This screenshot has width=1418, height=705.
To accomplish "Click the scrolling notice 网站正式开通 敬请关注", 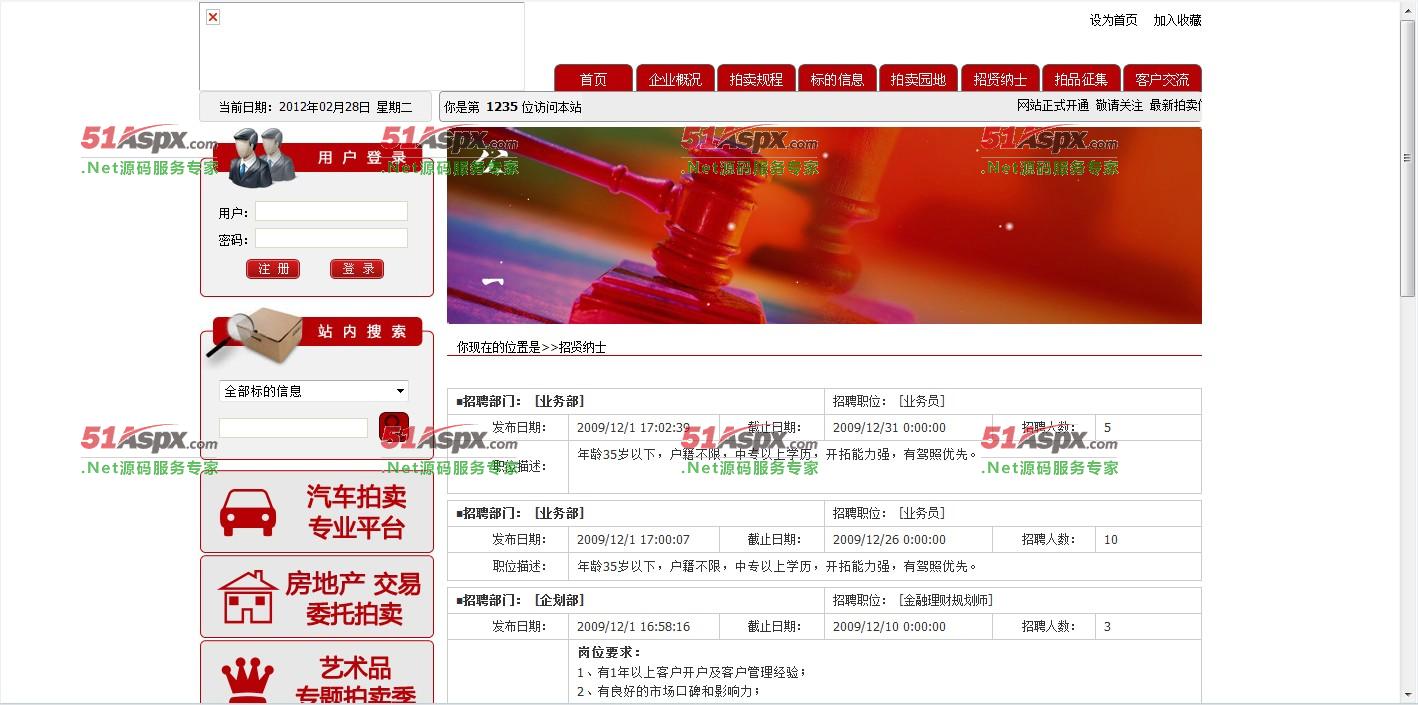I will (x=1080, y=105).
